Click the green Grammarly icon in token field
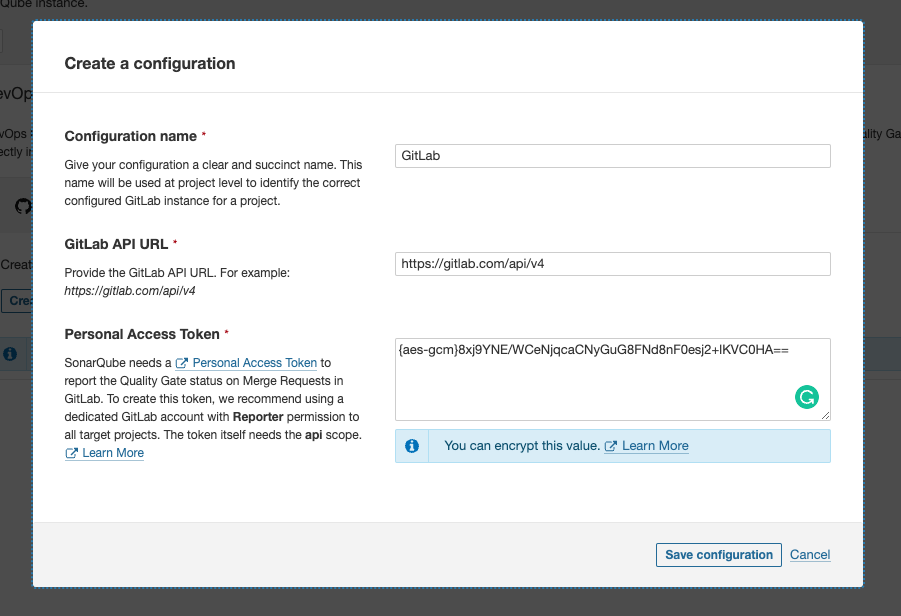 pyautogui.click(x=806, y=397)
